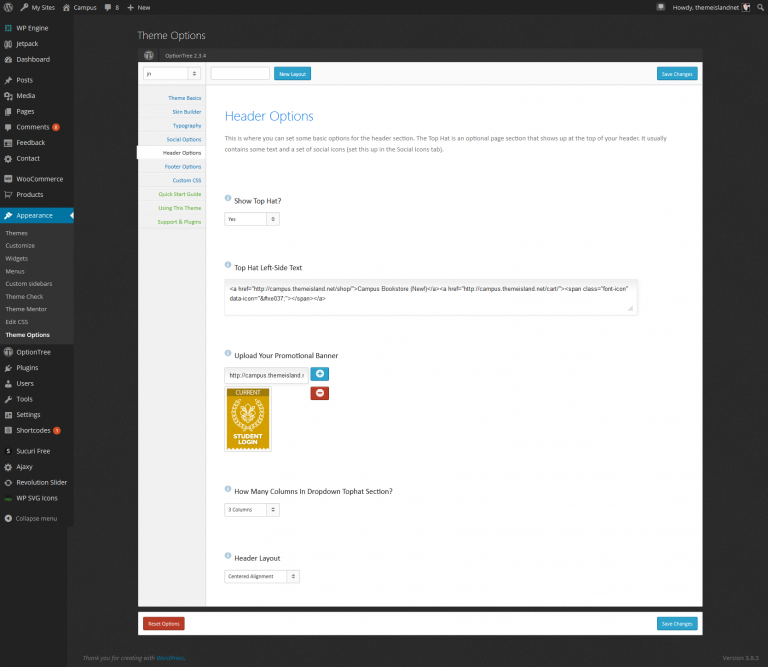Open the Show Top Hat dropdown

(251, 219)
